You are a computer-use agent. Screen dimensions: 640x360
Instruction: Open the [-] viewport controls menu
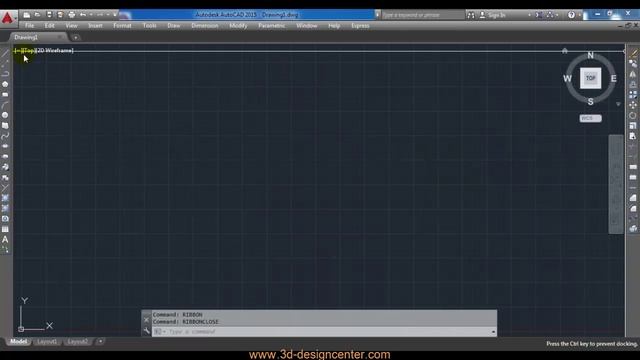click(x=17, y=51)
